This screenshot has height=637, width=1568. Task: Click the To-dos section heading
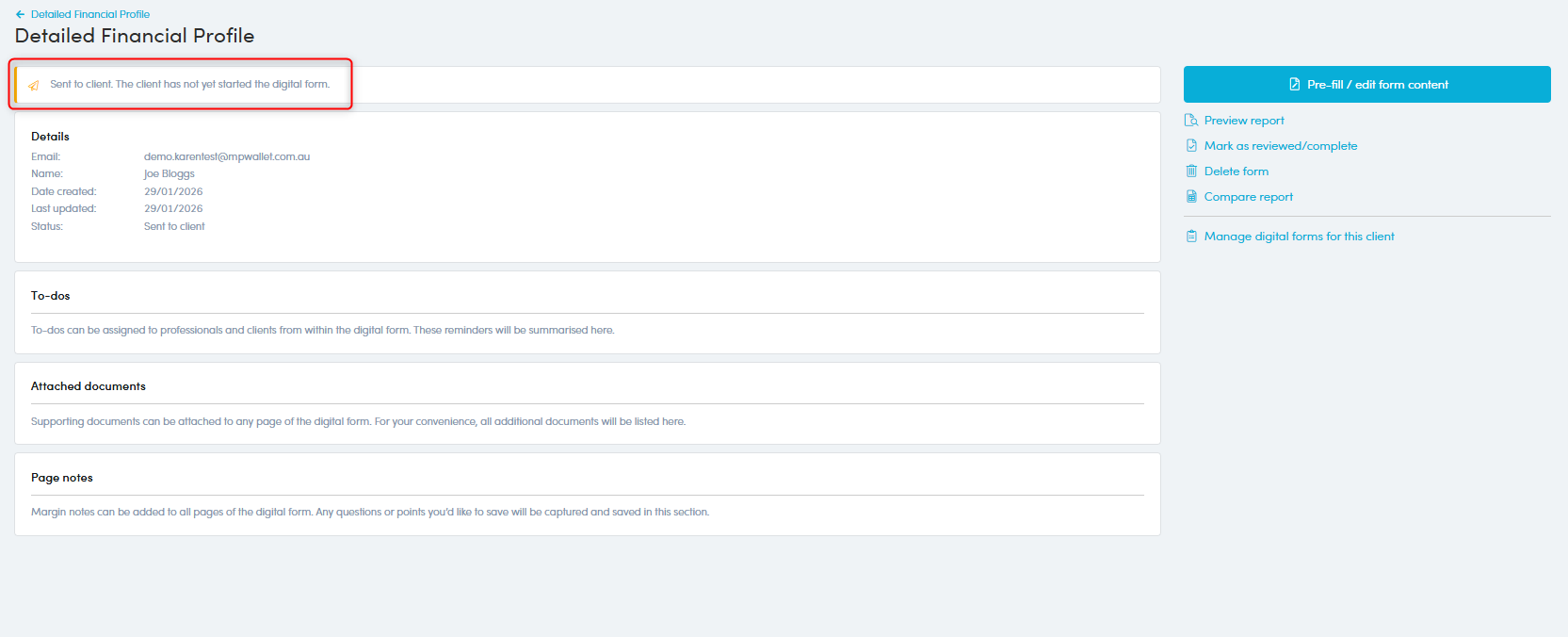click(x=51, y=296)
